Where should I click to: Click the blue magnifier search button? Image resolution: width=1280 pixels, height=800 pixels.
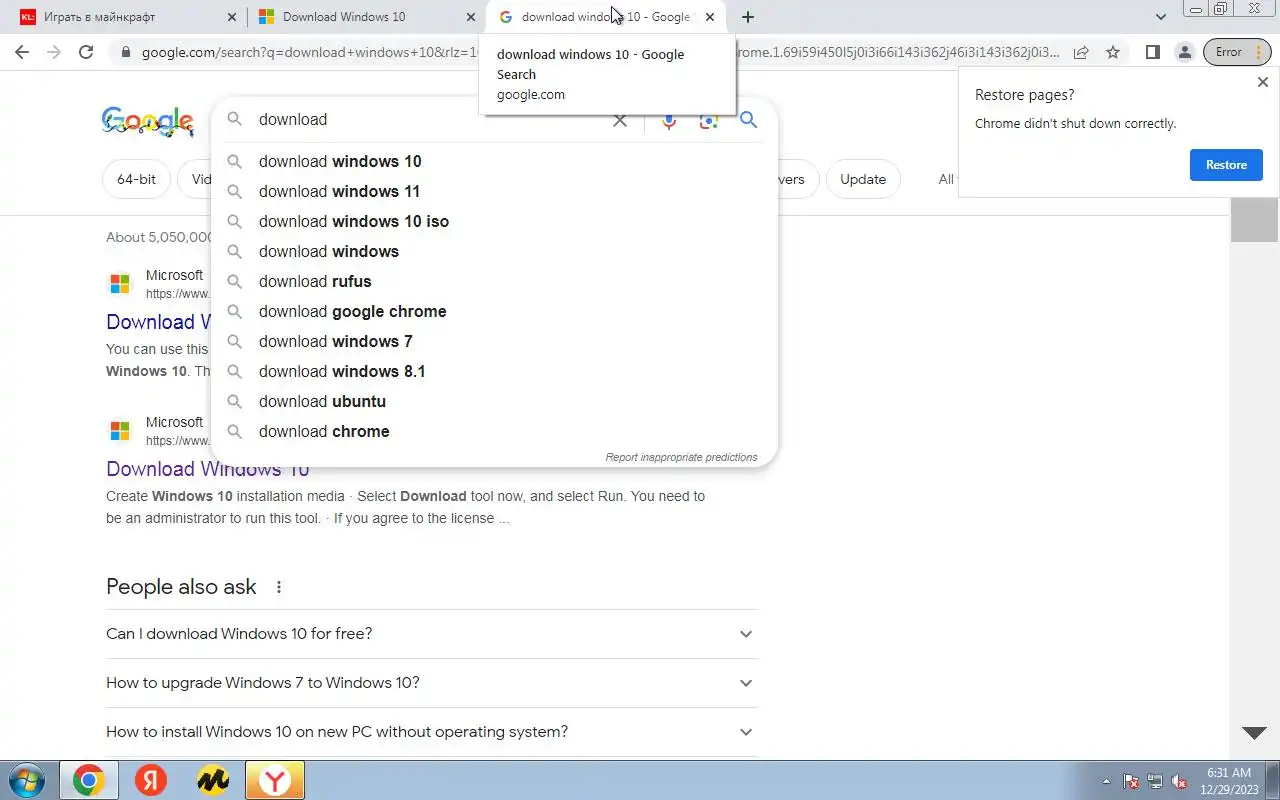coord(748,120)
